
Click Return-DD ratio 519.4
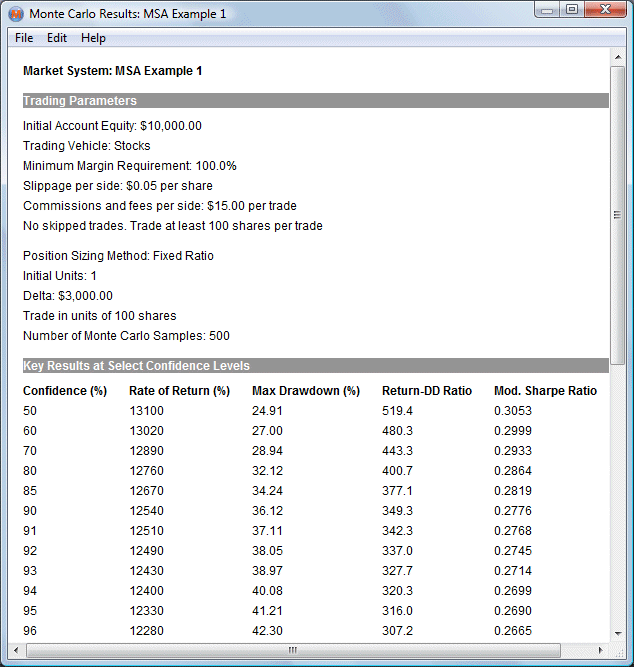click(397, 411)
